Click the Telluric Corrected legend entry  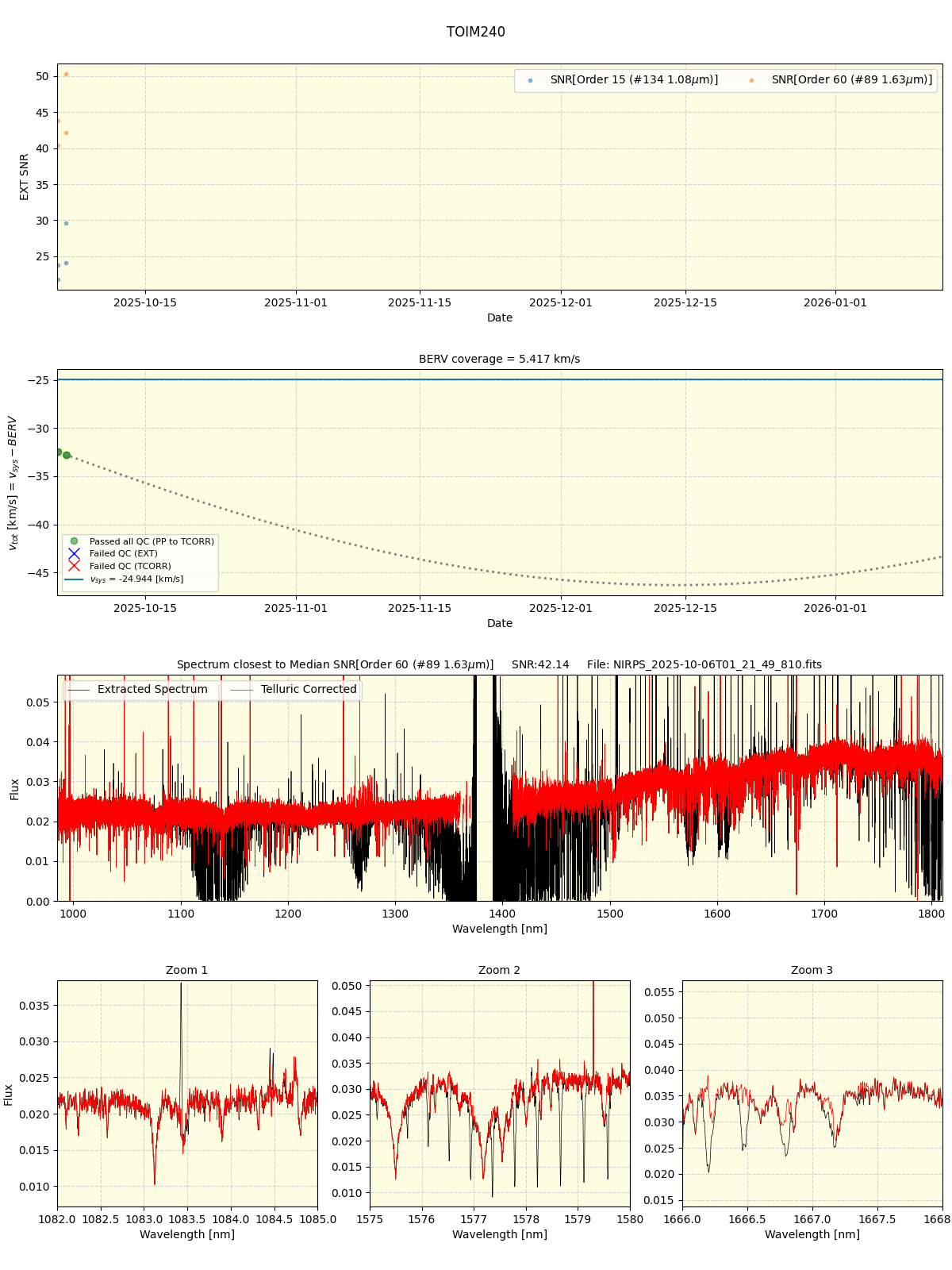[x=294, y=689]
